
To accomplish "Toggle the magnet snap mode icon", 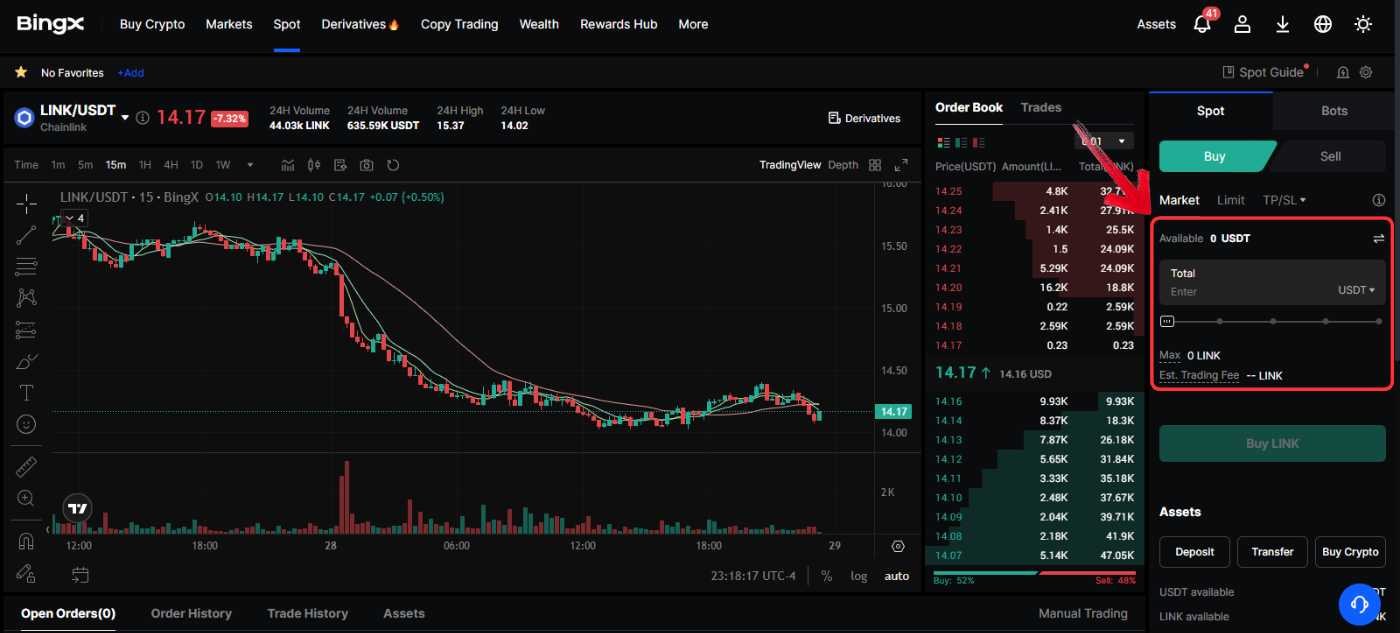I will (x=27, y=541).
